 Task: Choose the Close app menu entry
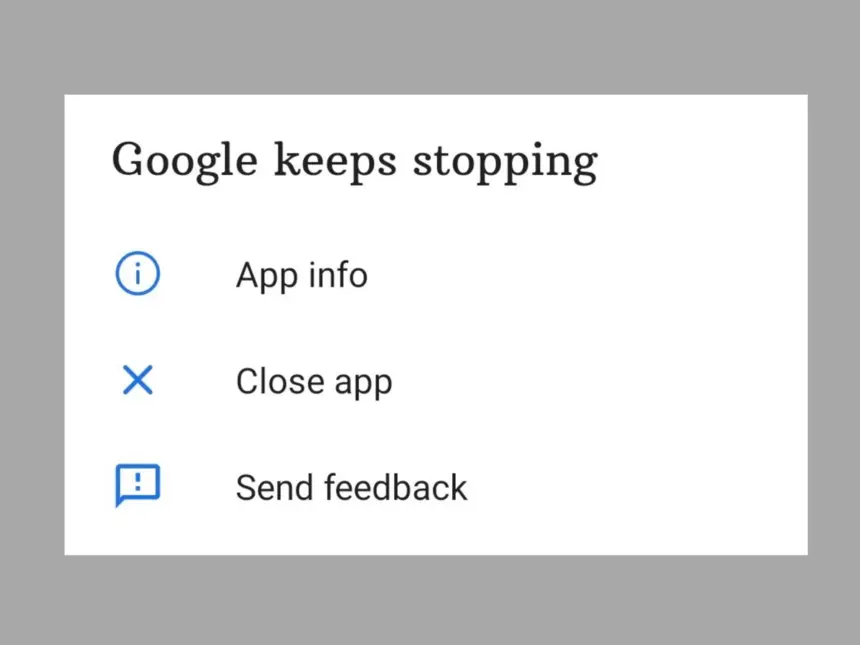tap(314, 381)
